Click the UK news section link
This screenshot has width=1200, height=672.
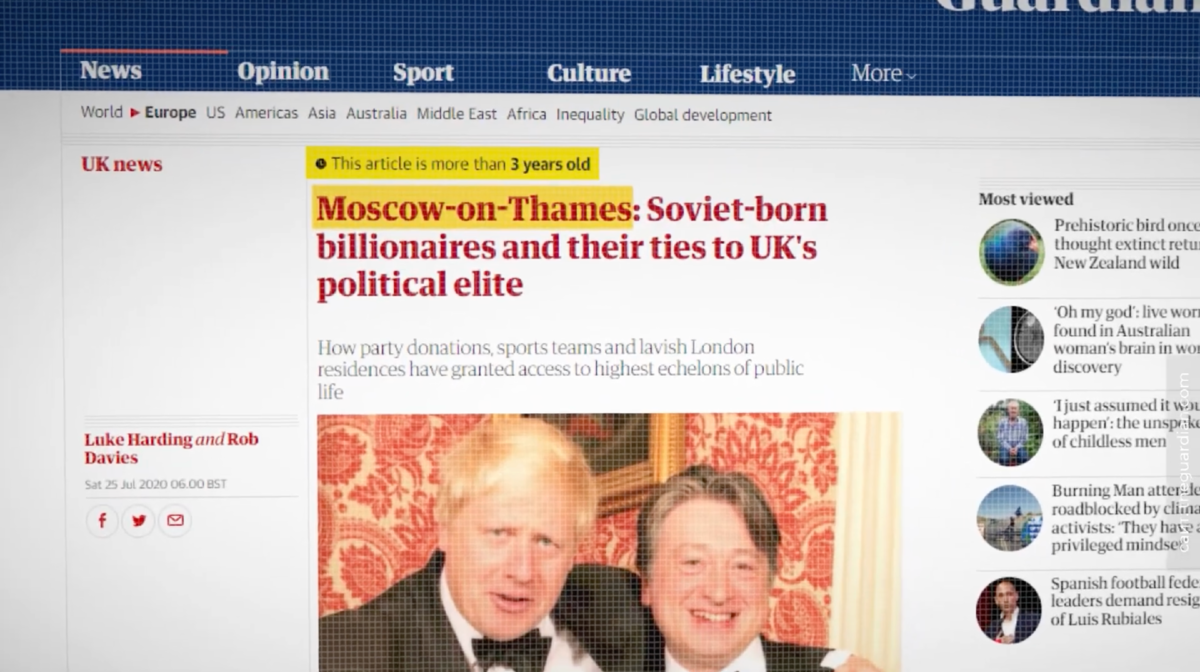click(x=122, y=164)
